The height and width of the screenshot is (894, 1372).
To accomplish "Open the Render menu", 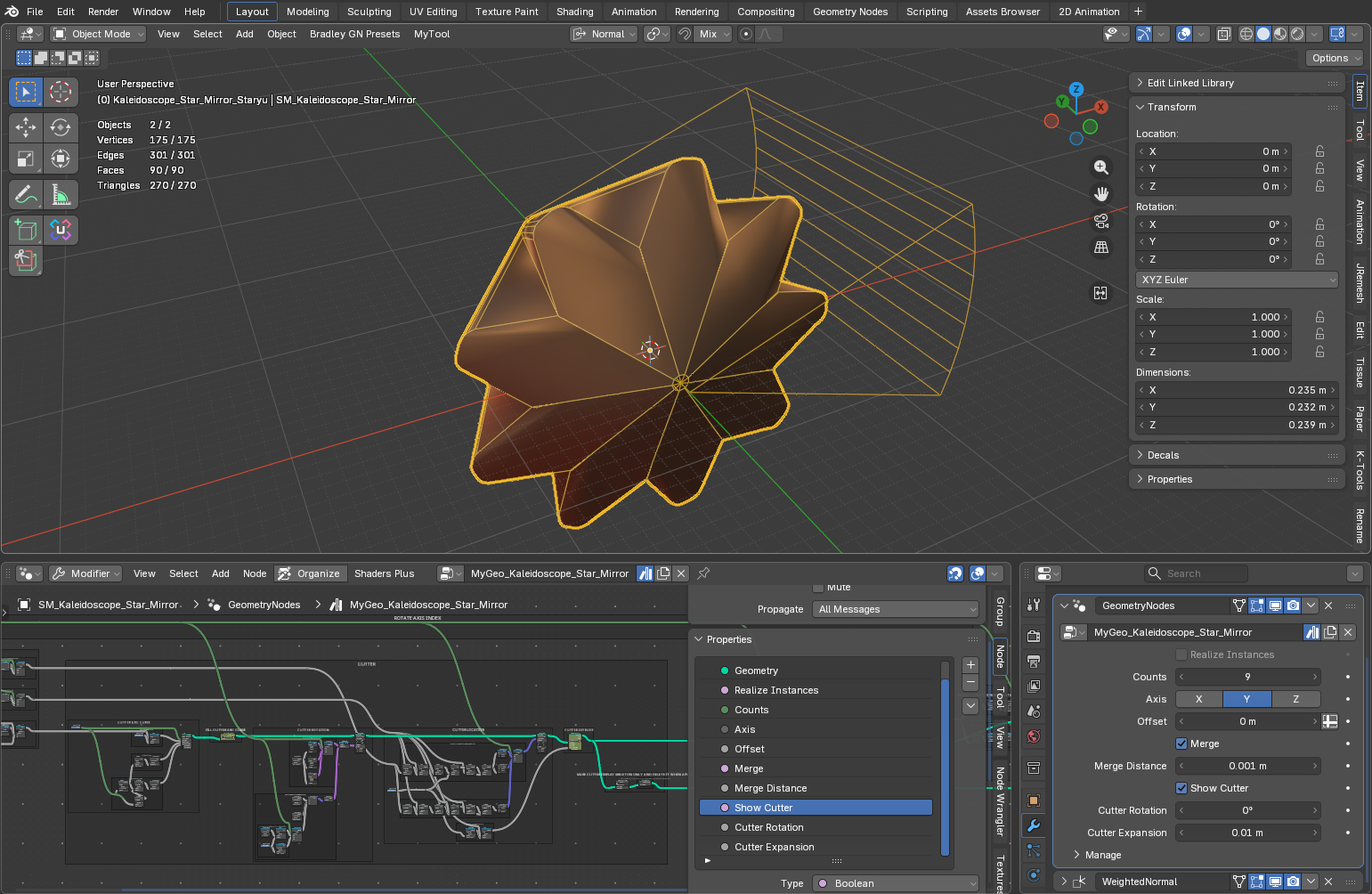I will [x=103, y=12].
